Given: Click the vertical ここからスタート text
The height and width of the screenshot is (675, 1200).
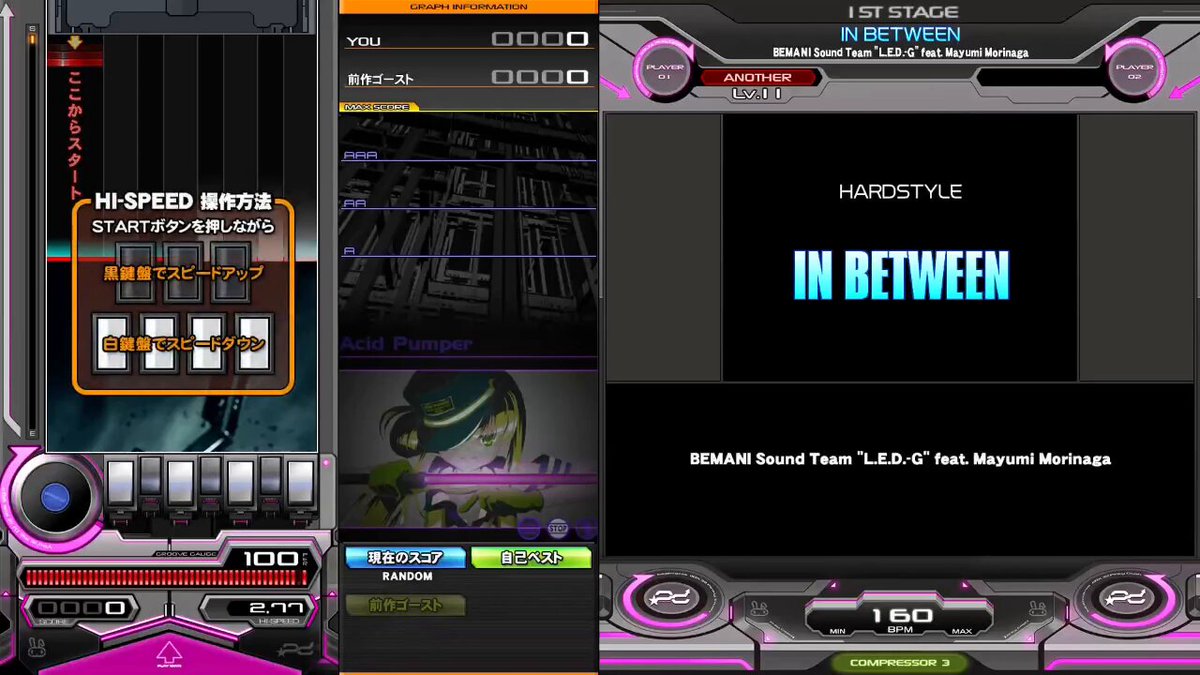Looking at the screenshot, I should [x=75, y=135].
